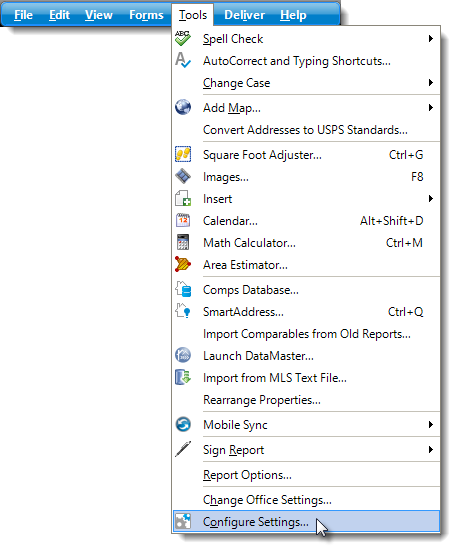
Task: Click the Area Estimator label
Action: (245, 265)
